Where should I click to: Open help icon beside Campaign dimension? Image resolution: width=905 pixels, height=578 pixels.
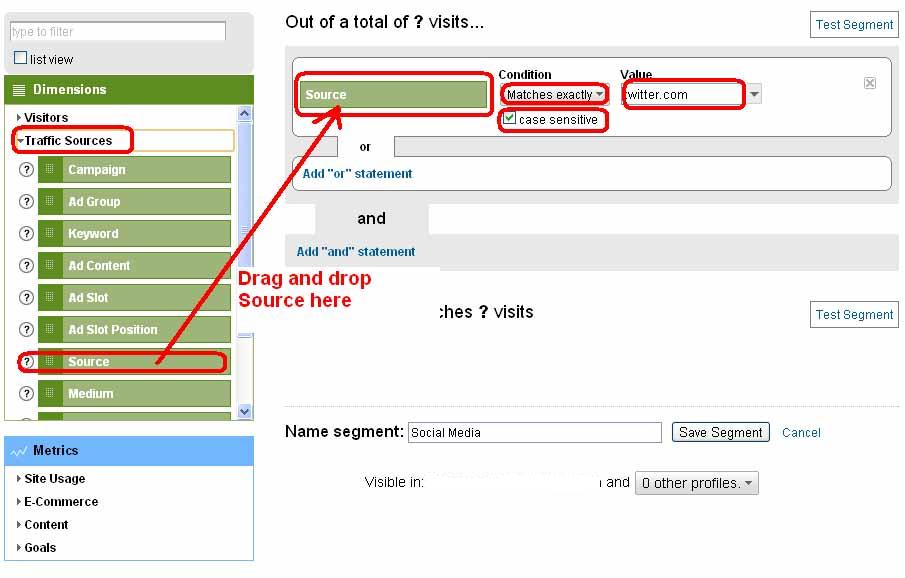click(26, 170)
